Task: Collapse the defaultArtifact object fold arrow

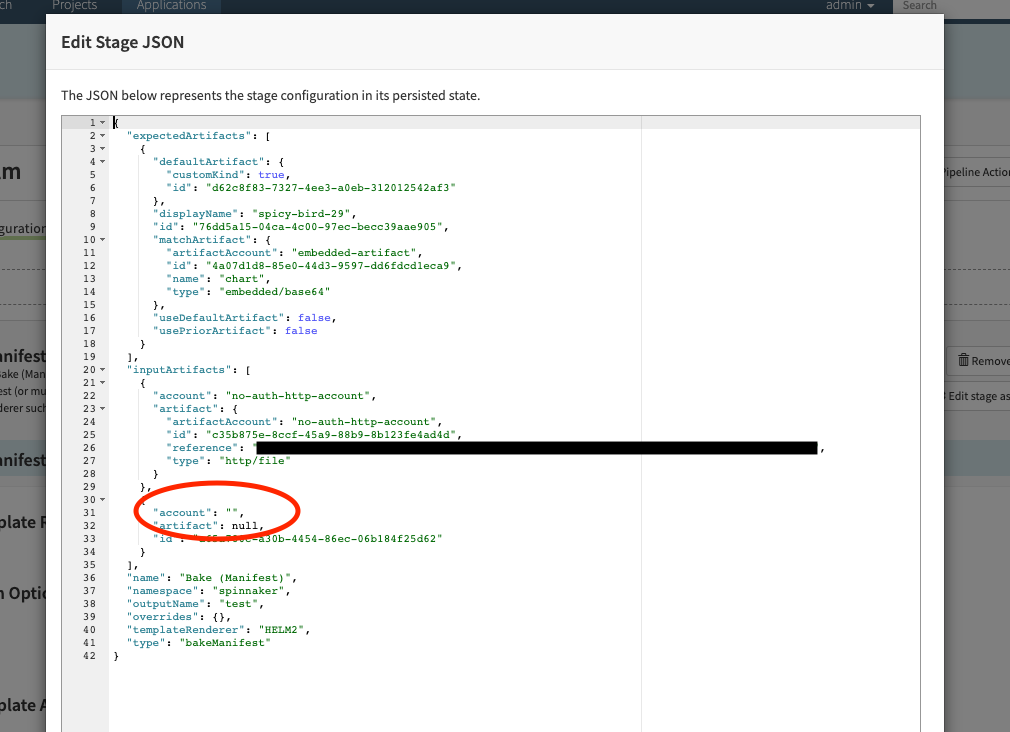Action: point(100,161)
